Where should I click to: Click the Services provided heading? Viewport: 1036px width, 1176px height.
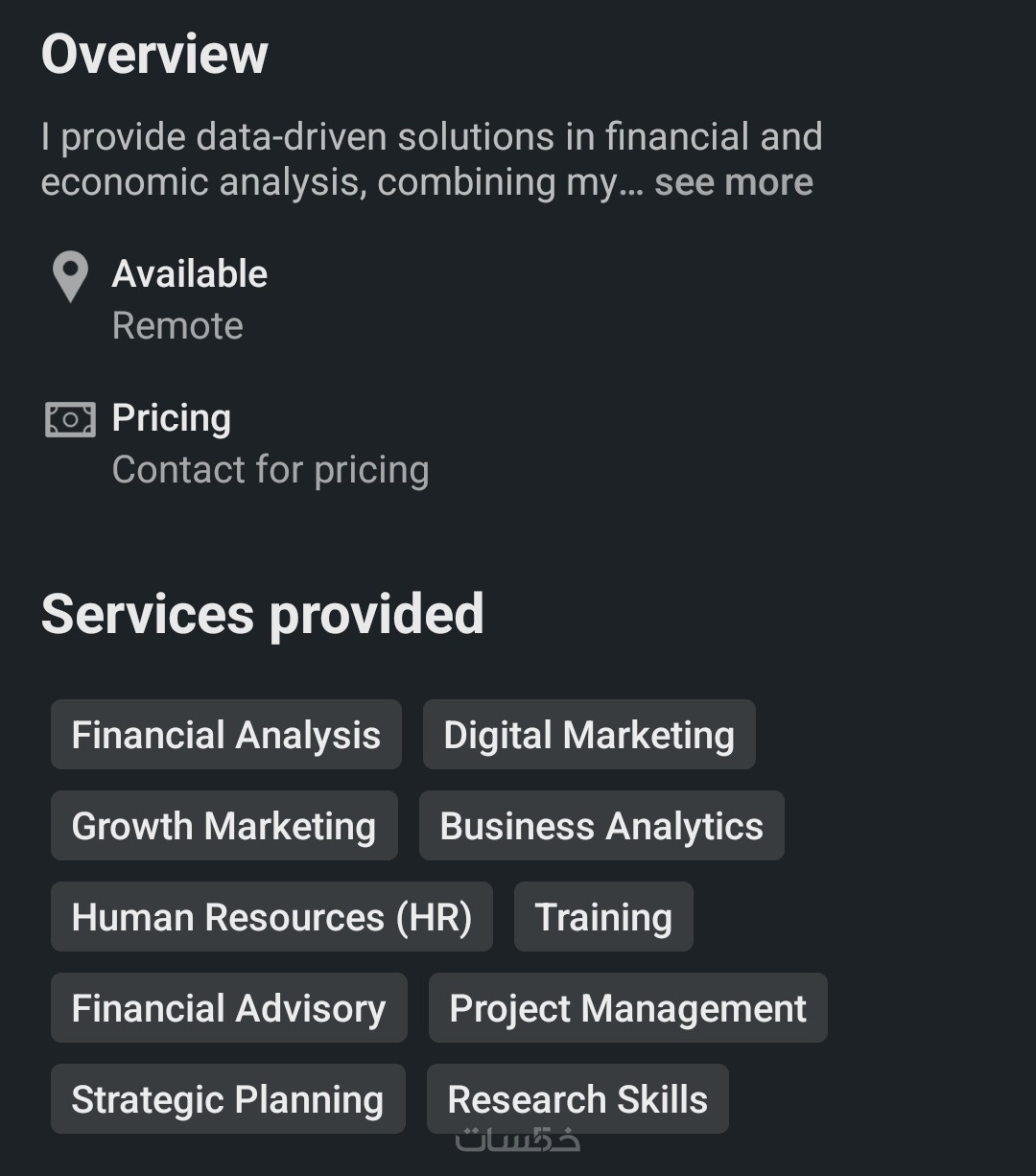(262, 614)
